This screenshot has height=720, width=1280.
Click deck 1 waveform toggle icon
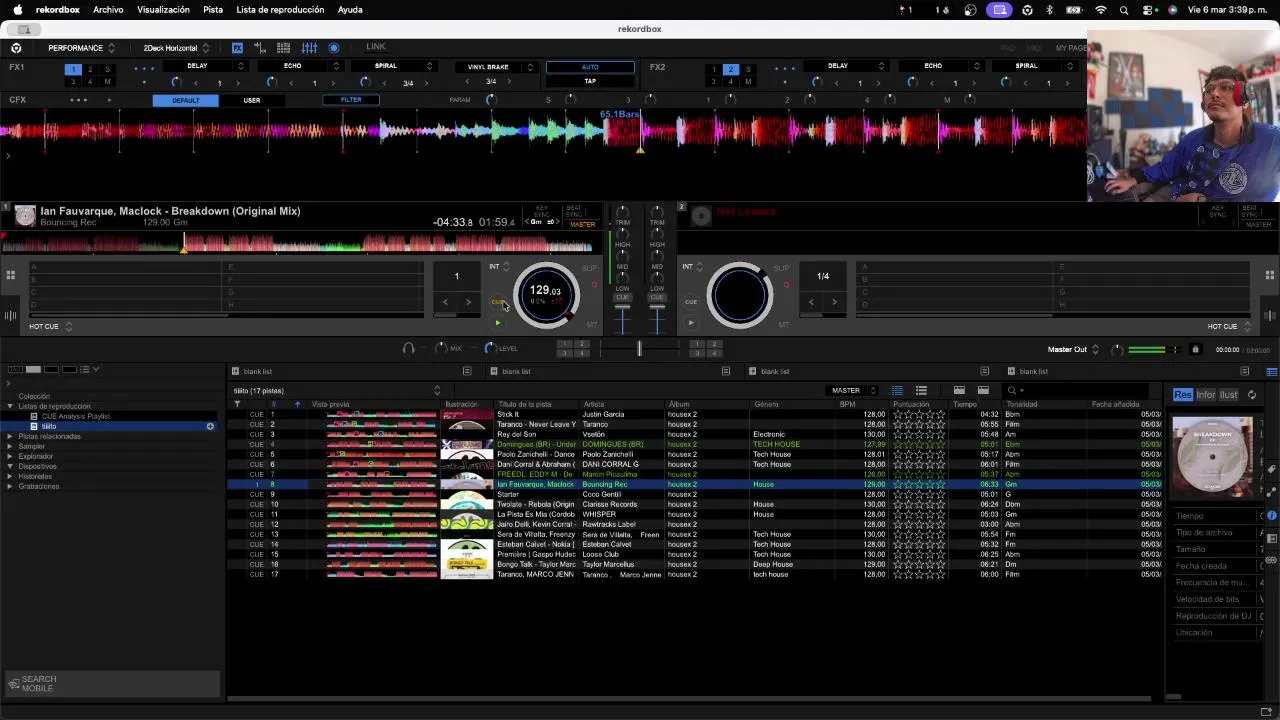(10, 316)
